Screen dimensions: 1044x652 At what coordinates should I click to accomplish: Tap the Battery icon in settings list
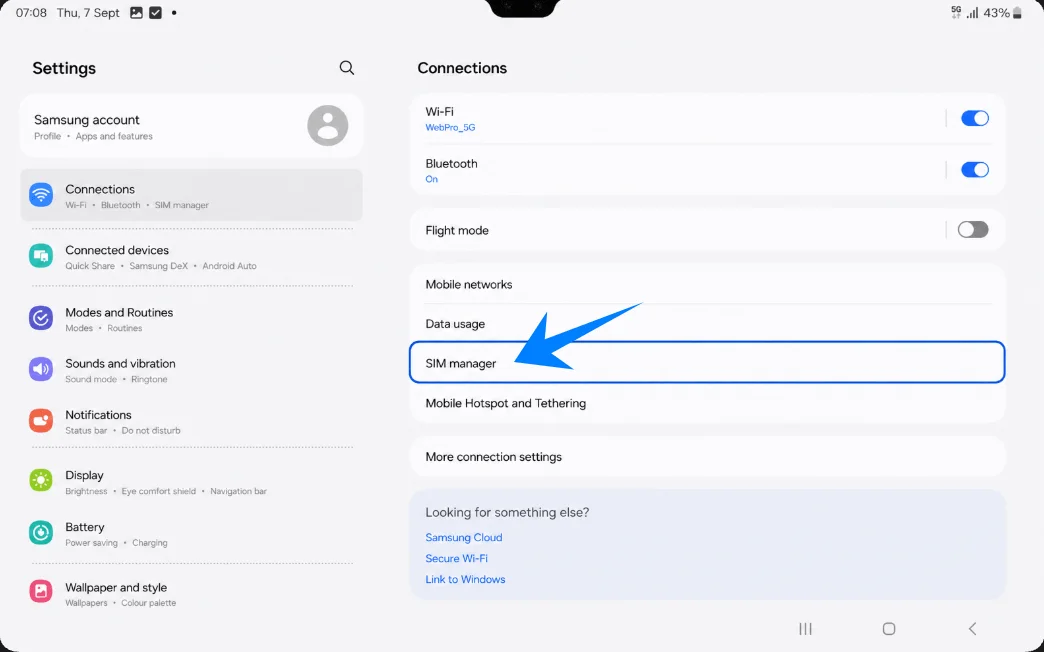[41, 533]
